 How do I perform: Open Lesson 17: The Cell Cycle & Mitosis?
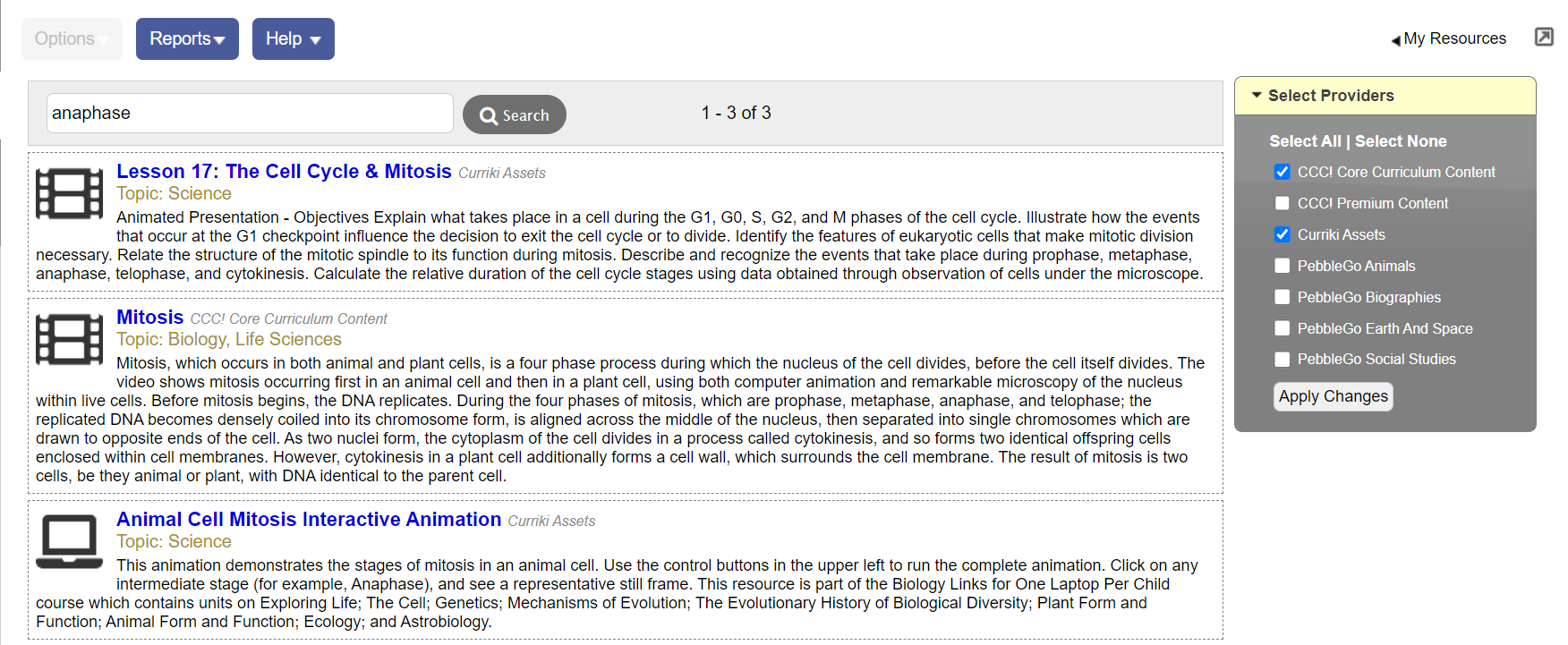[284, 172]
